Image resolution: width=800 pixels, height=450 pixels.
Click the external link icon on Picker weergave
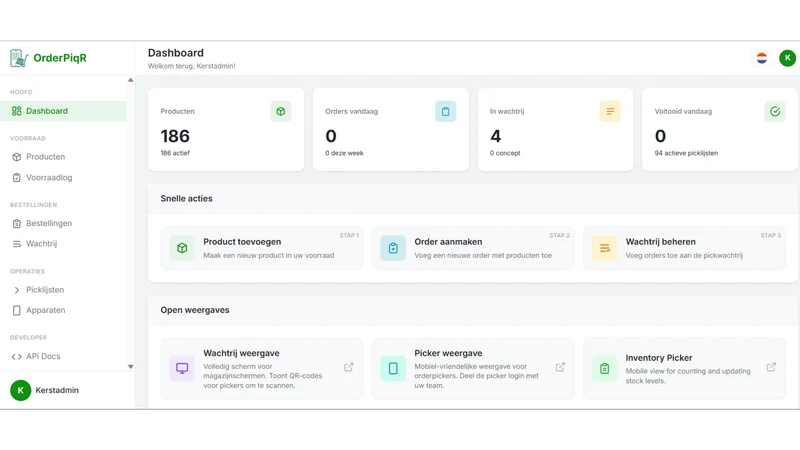click(x=560, y=367)
